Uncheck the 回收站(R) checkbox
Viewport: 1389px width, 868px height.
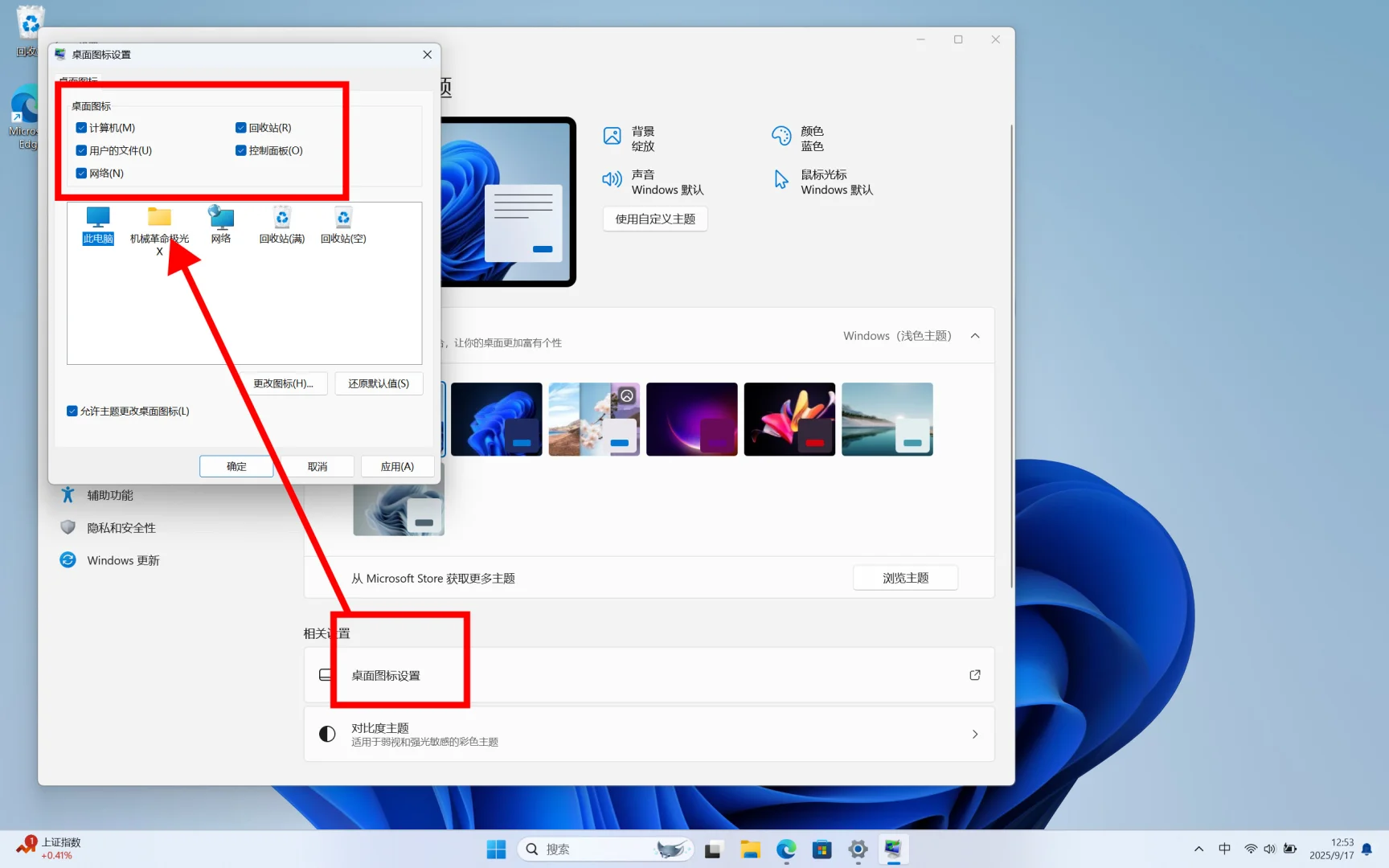(240, 128)
